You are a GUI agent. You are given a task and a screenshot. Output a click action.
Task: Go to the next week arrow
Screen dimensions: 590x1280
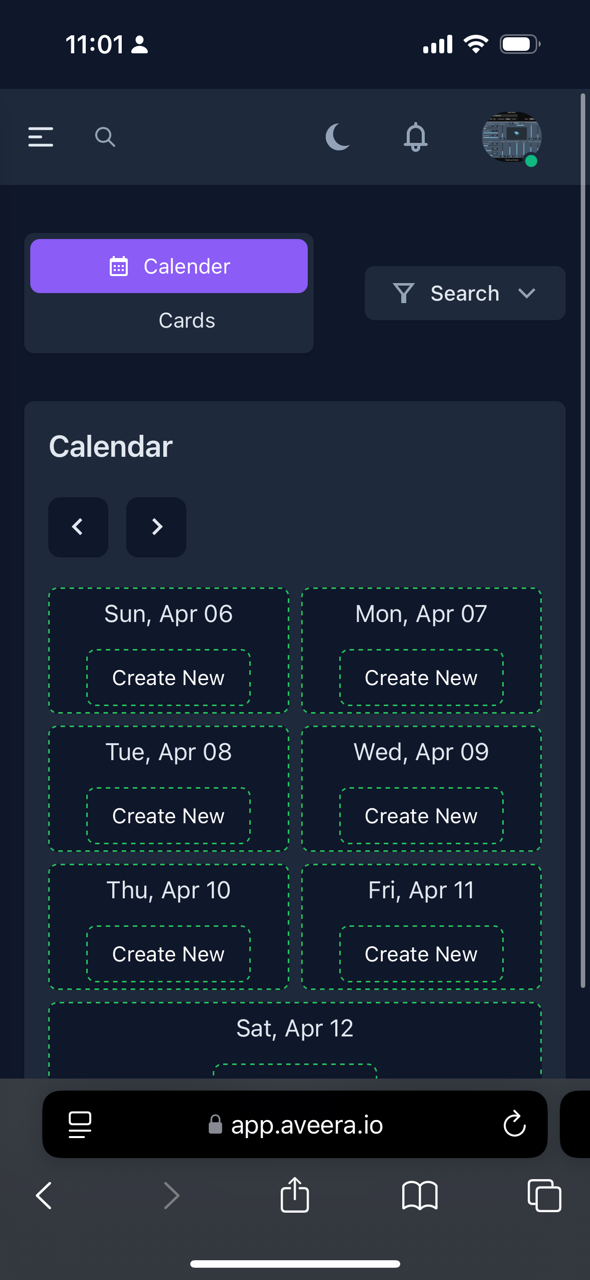click(x=156, y=527)
